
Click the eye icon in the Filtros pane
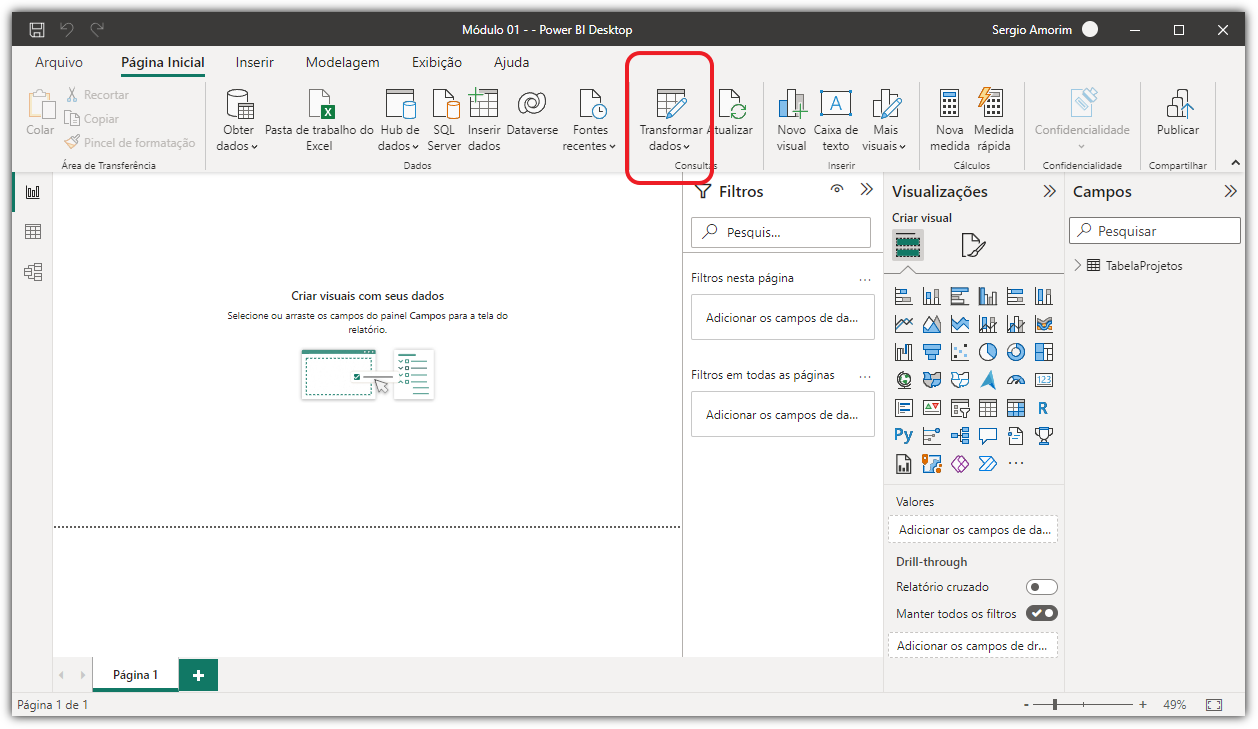click(837, 189)
